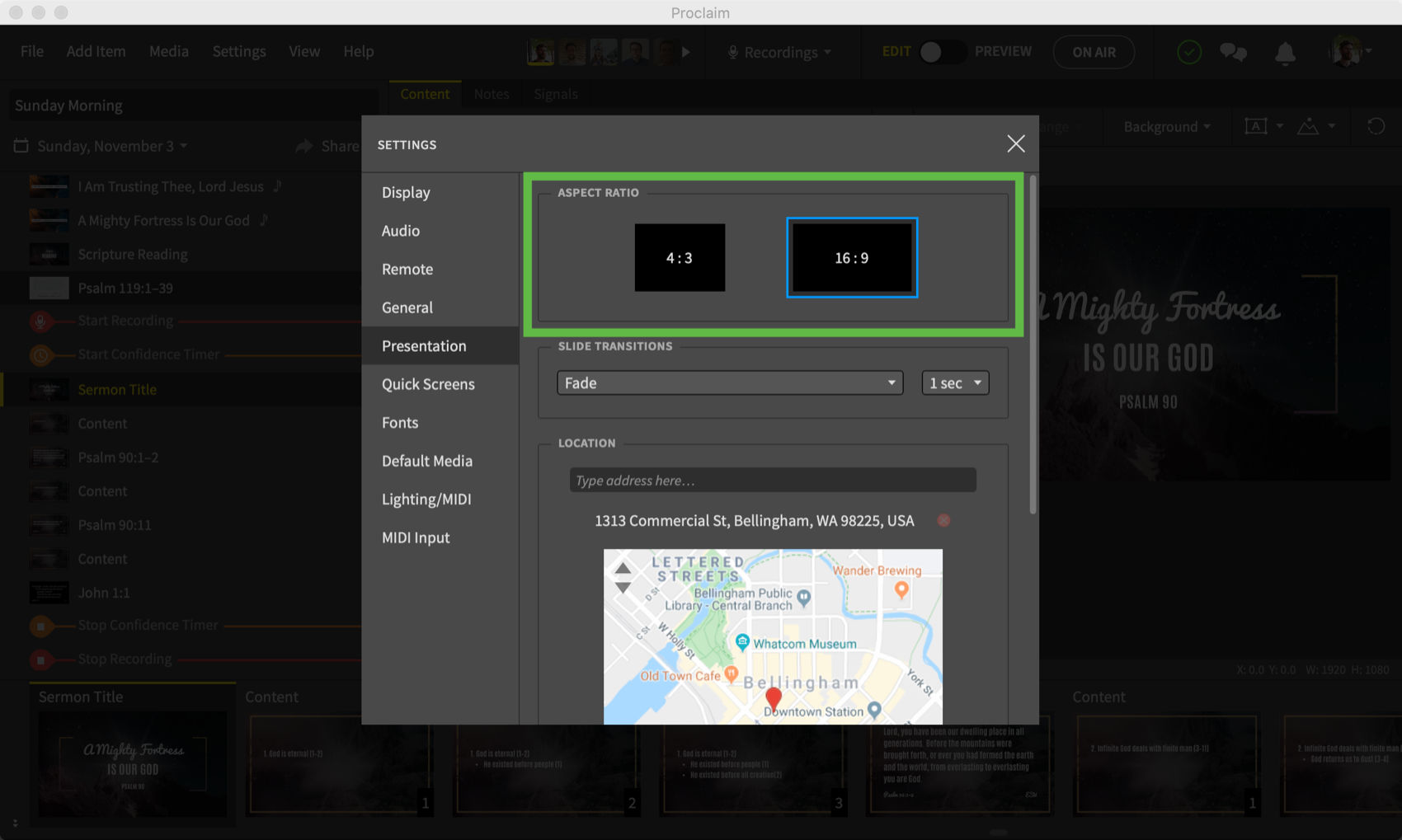Open Default Media settings

click(440, 461)
